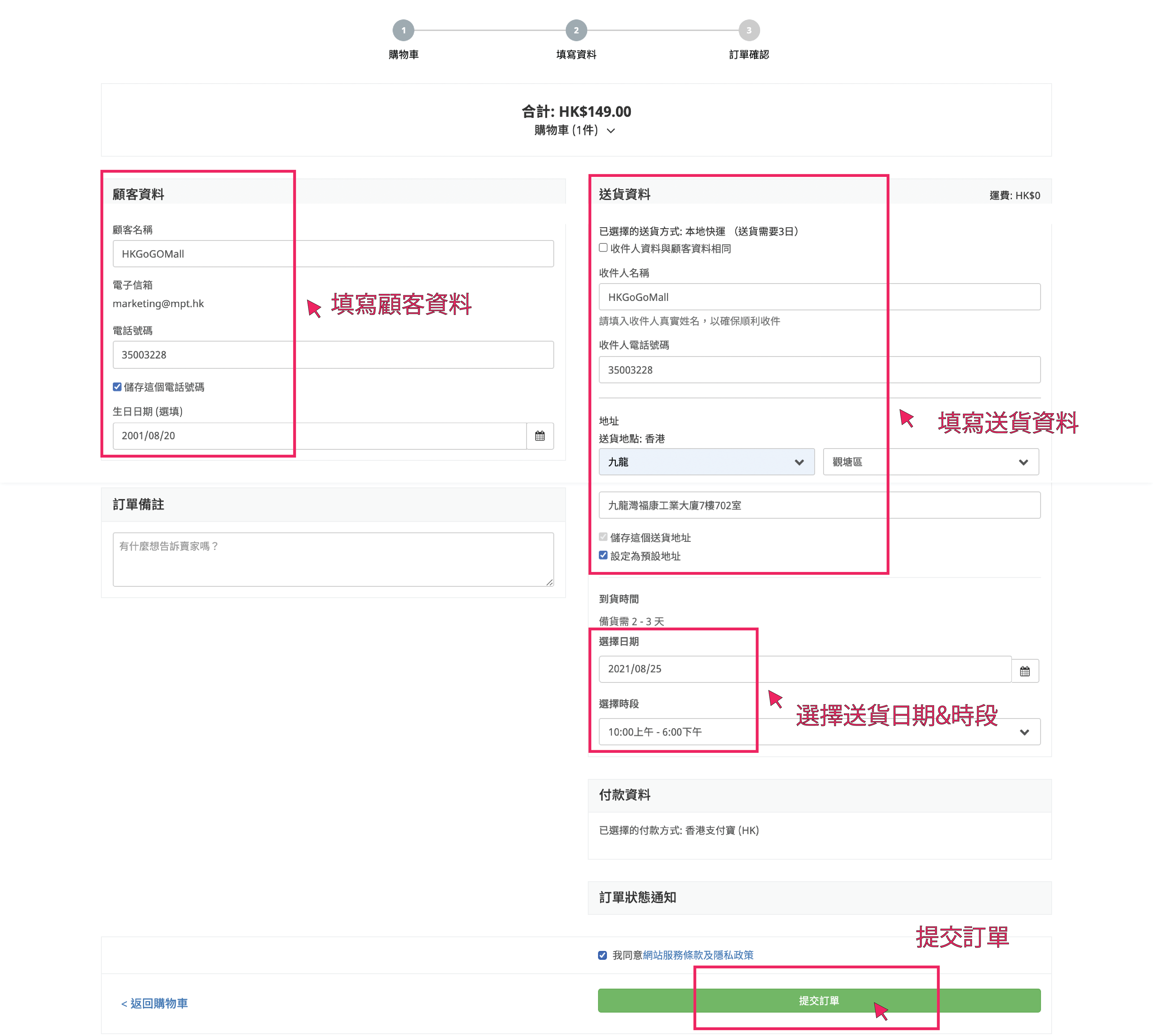Click step 2 fill information circle
Image resolution: width=1153 pixels, height=1036 pixels.
coord(576,30)
